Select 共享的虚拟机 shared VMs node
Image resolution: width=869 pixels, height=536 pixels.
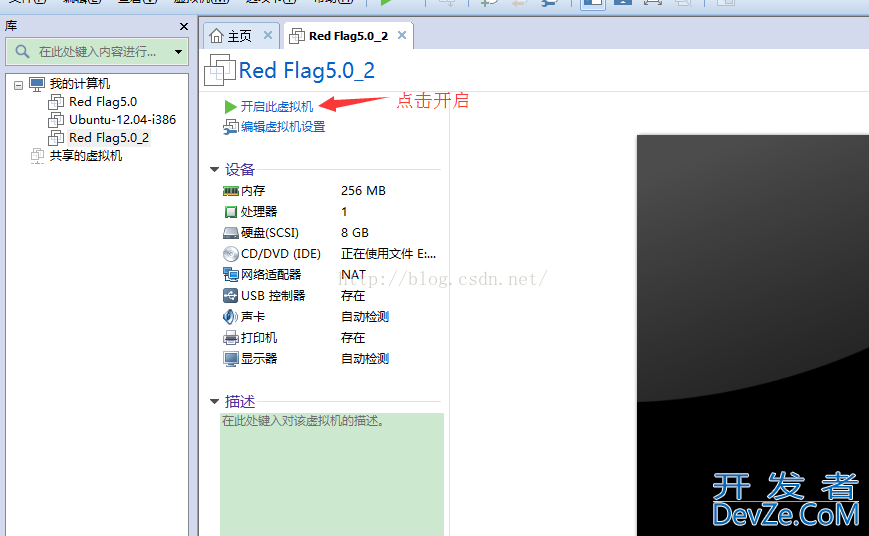click(86, 156)
